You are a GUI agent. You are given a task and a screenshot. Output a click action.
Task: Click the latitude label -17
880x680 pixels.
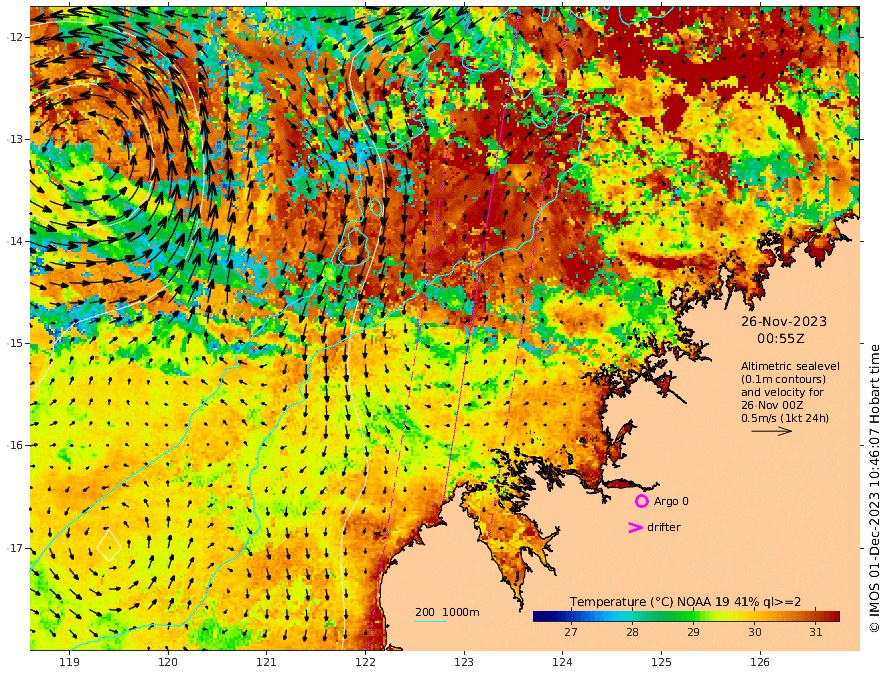pyautogui.click(x=15, y=548)
